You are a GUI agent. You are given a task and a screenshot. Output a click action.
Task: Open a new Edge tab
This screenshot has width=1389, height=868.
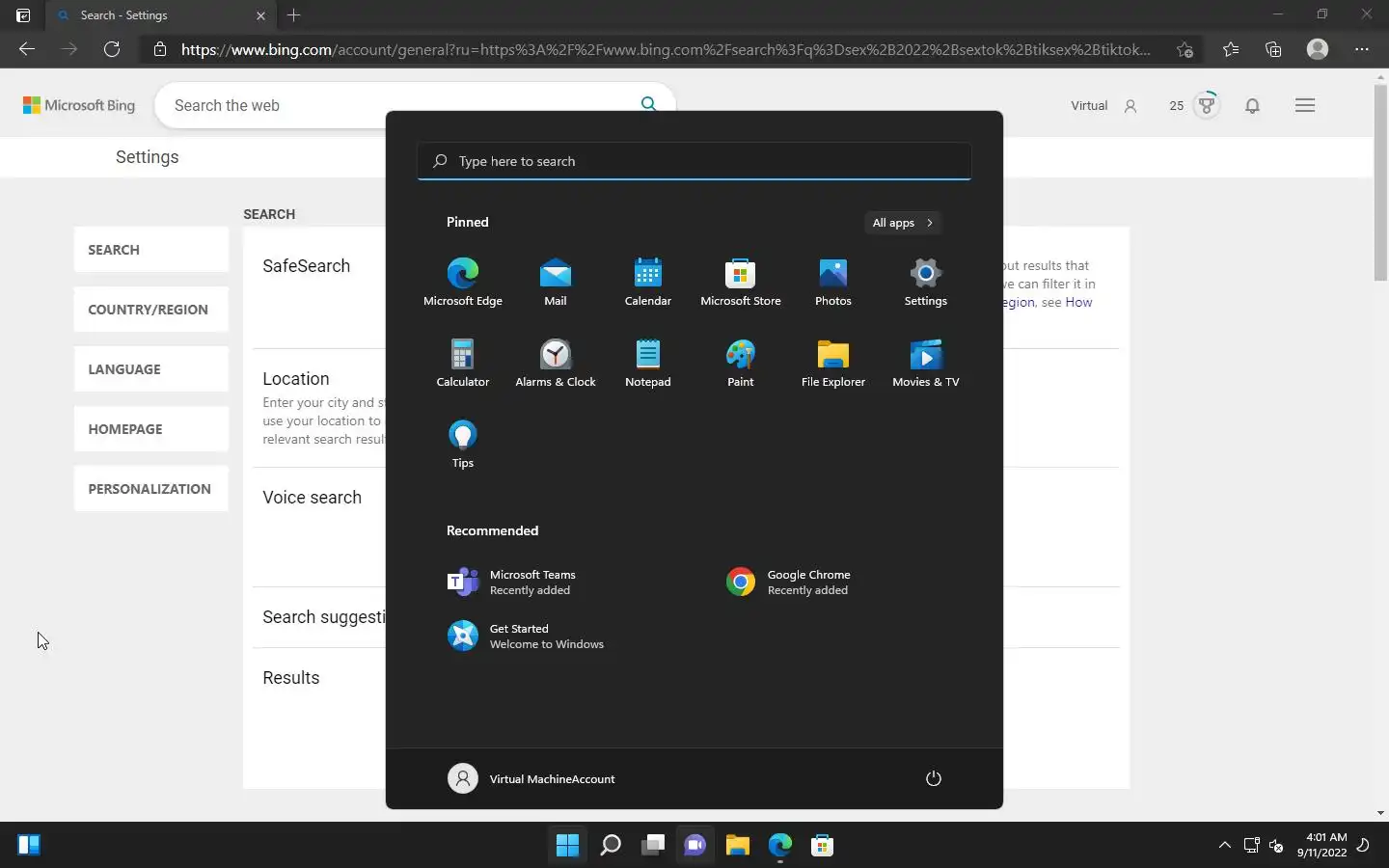[x=294, y=15]
